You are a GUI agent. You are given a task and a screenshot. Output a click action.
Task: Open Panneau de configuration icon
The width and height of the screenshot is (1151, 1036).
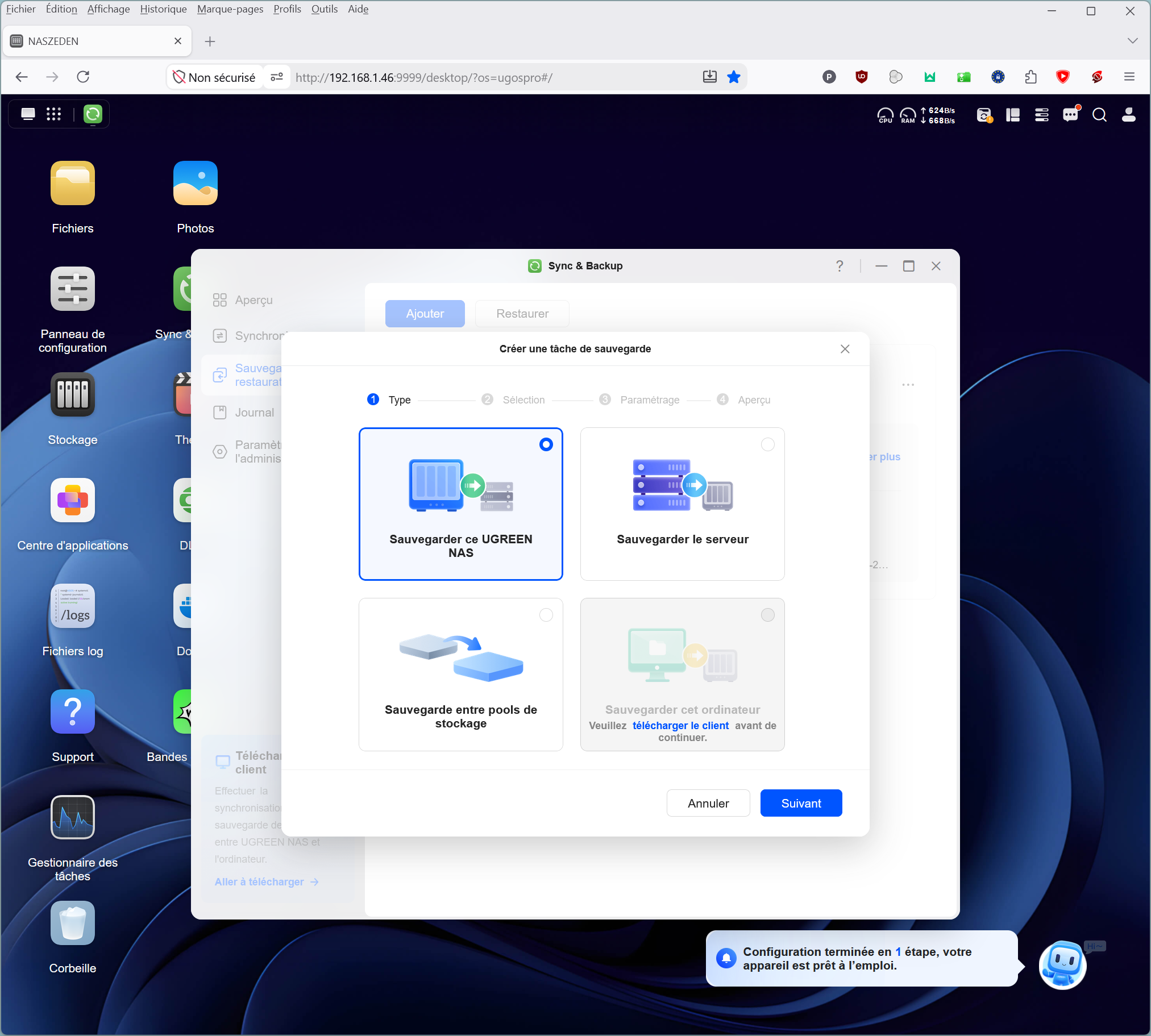coord(72,289)
